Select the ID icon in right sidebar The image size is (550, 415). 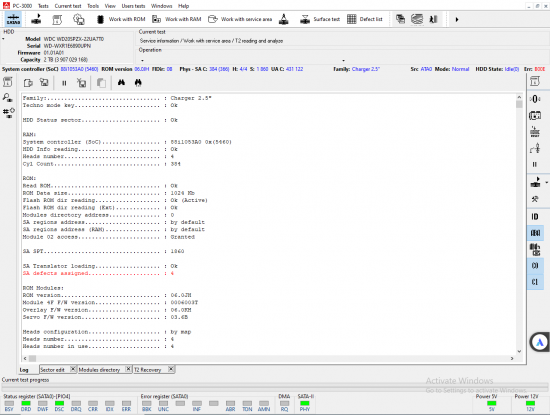[535, 216]
